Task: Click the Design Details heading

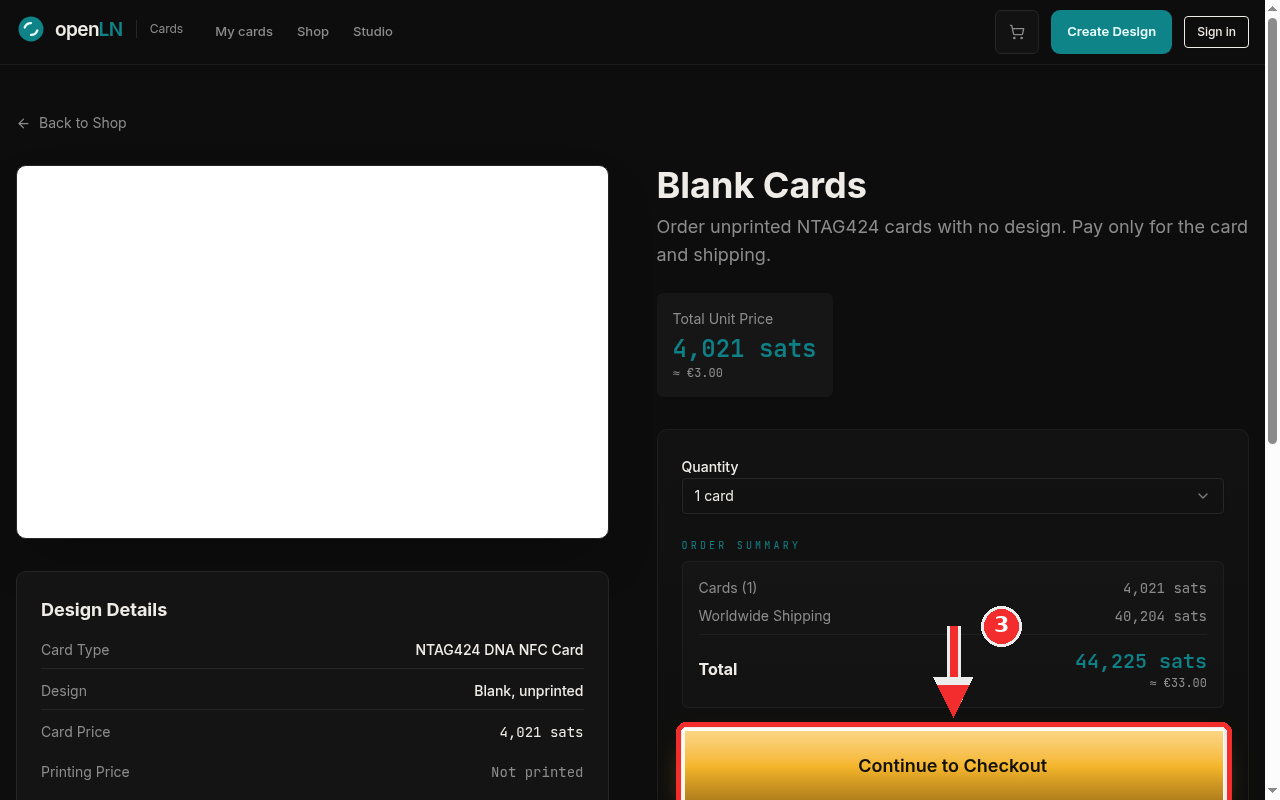Action: [x=104, y=610]
